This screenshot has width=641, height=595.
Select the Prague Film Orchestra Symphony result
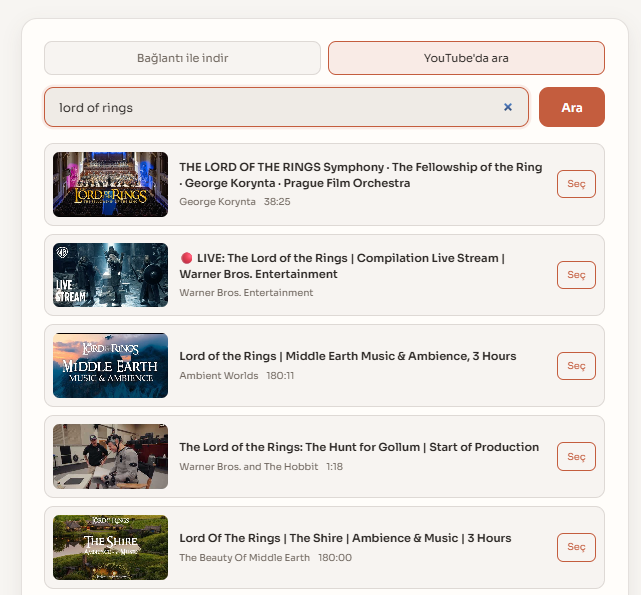[576, 184]
